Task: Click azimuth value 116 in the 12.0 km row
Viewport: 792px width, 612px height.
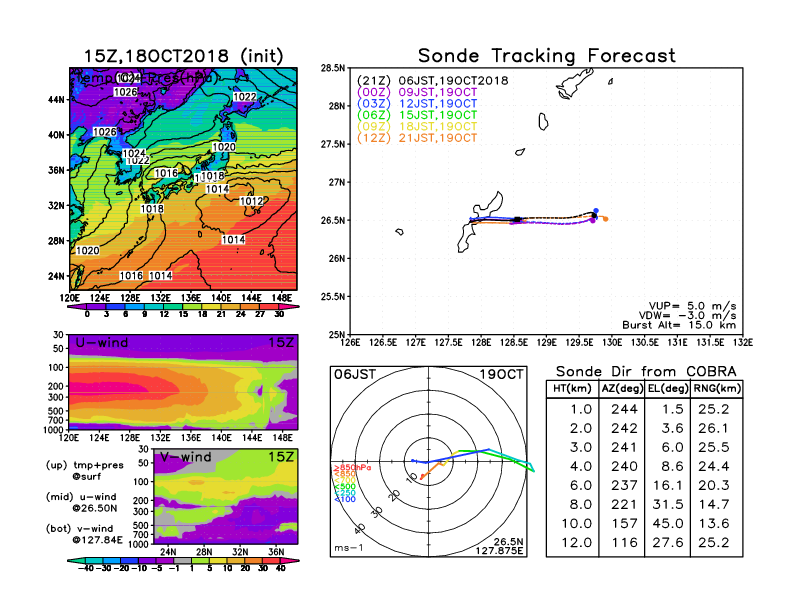Action: pos(624,543)
